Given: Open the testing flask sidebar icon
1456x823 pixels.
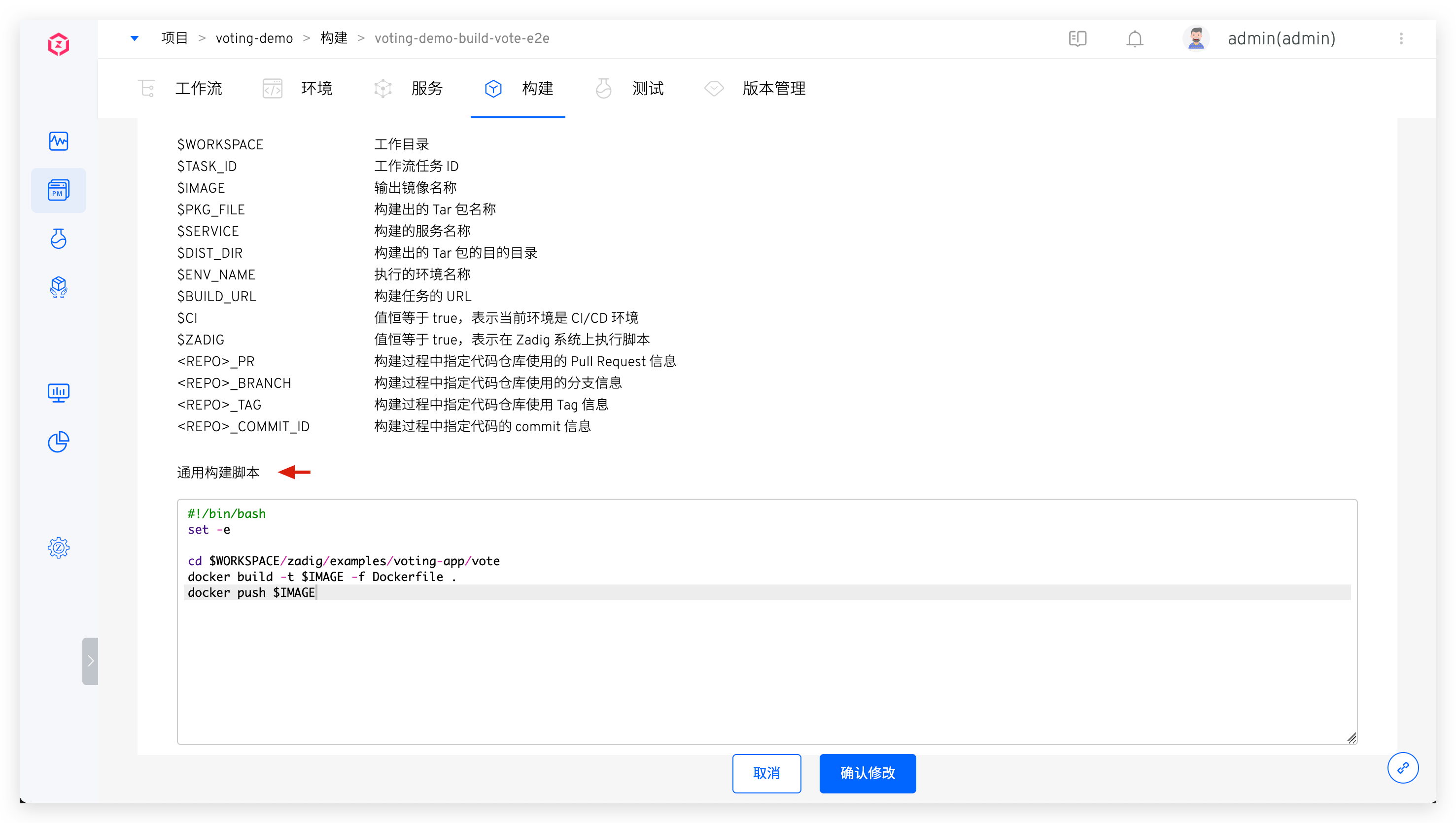Looking at the screenshot, I should tap(58, 239).
